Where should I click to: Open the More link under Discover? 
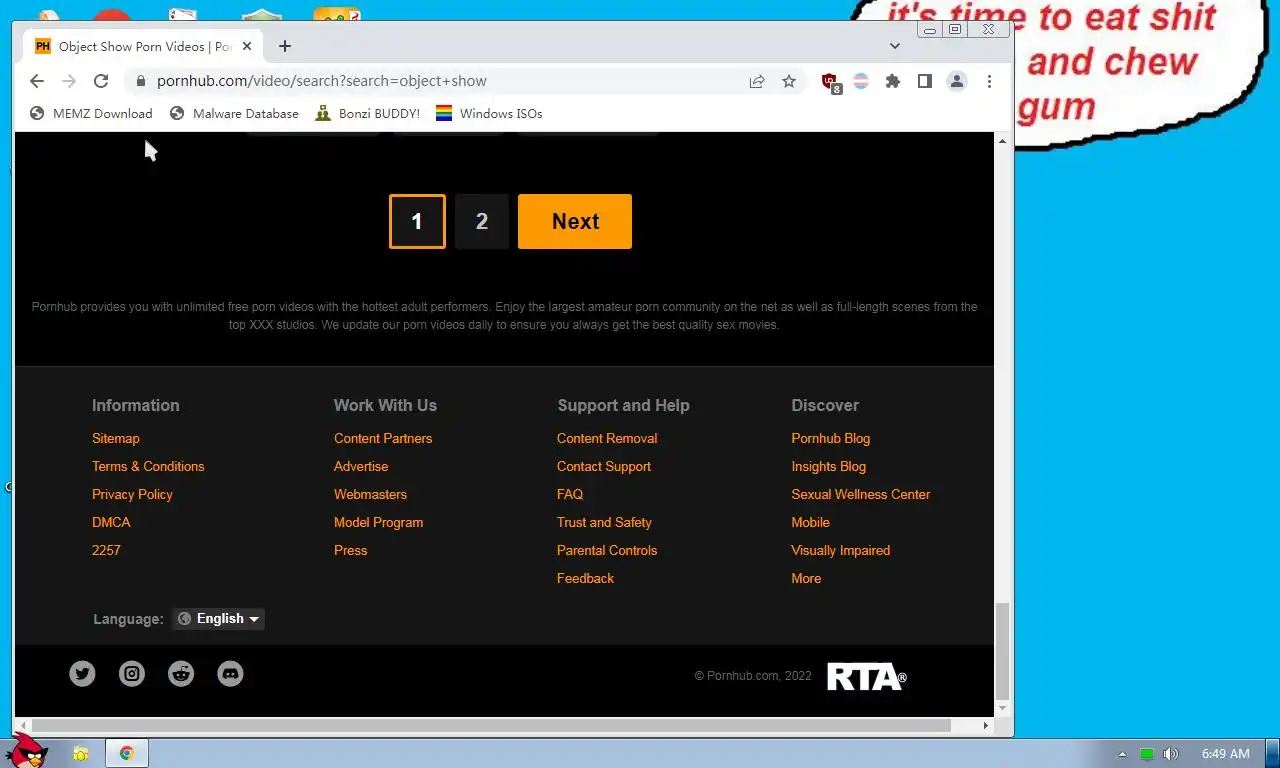pos(806,578)
